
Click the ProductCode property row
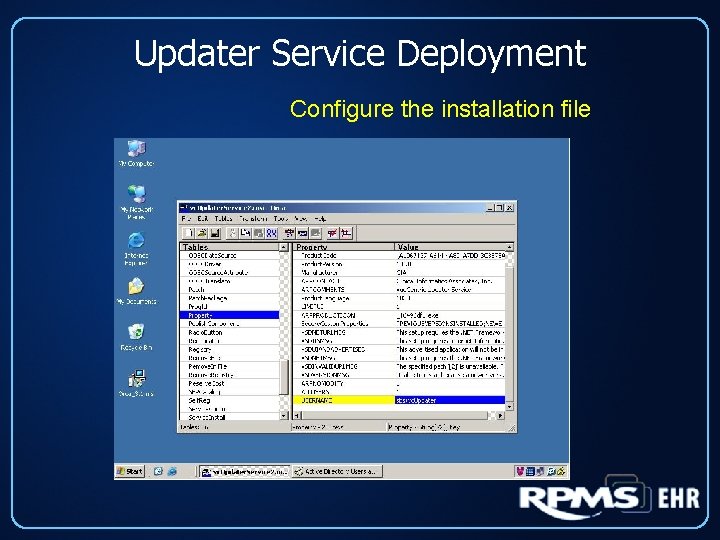tap(399, 255)
